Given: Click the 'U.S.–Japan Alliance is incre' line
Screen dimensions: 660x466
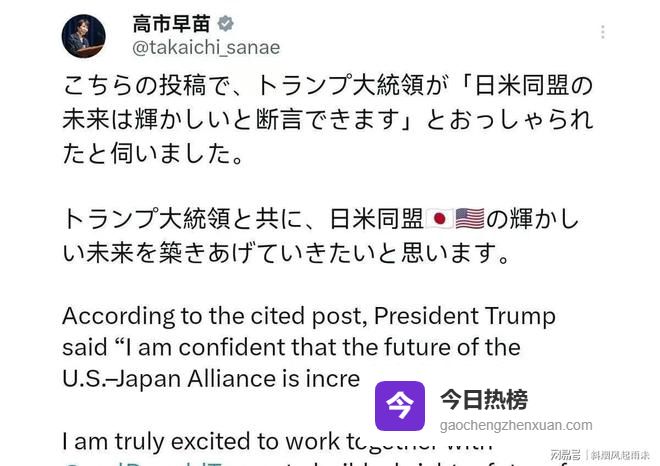Looking at the screenshot, I should [210, 380].
